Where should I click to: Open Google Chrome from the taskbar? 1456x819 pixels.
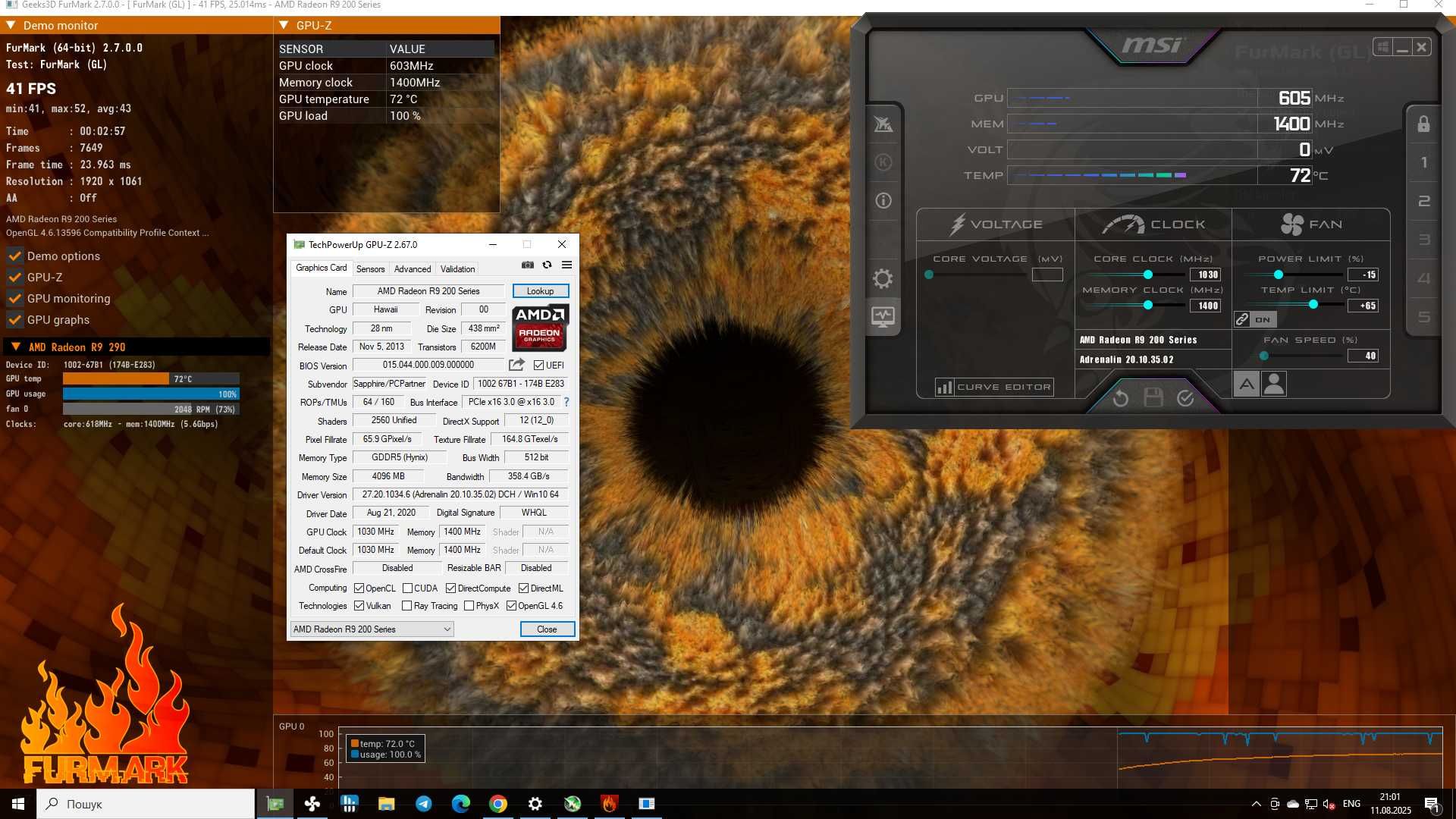point(497,804)
